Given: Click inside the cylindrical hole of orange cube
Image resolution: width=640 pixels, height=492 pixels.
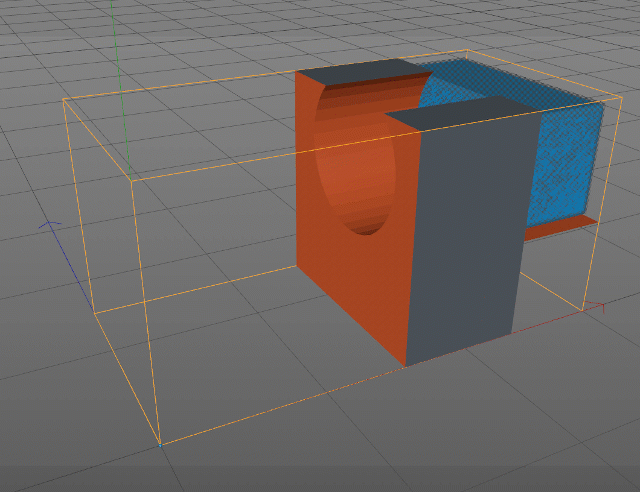Looking at the screenshot, I should click(356, 161).
